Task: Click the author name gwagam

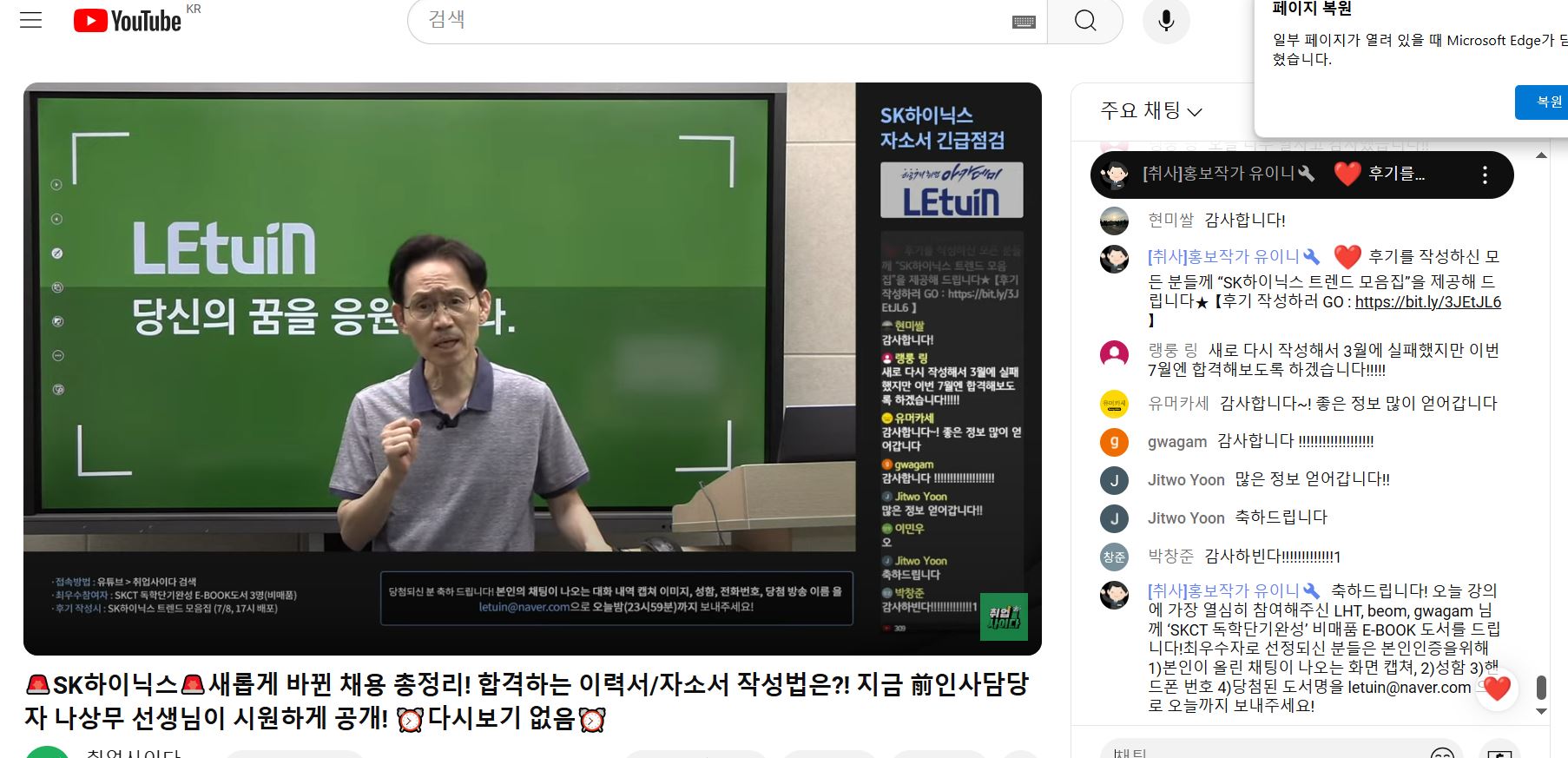Action: pos(1177,442)
